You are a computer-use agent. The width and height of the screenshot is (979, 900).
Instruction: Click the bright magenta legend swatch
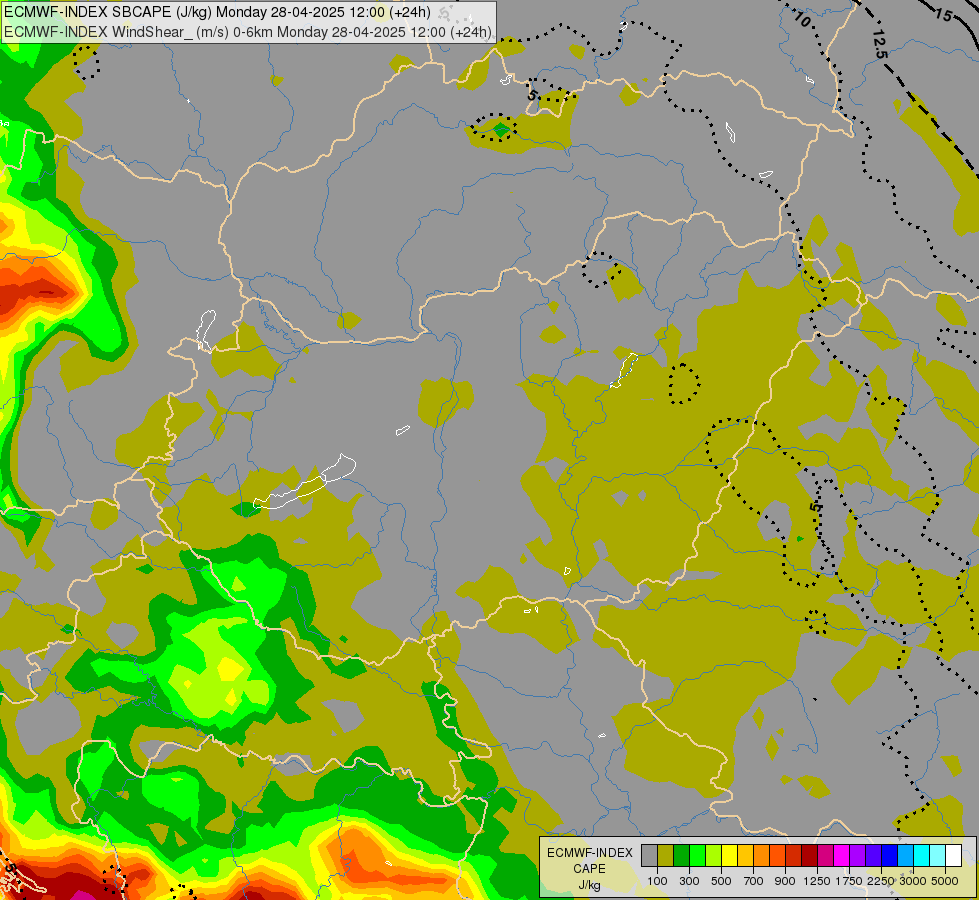841,856
